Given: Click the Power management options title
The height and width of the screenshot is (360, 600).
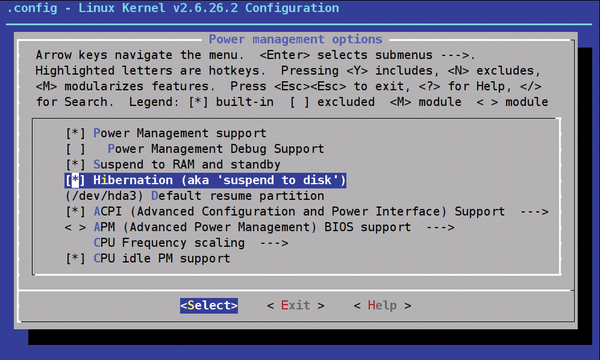Looking at the screenshot, I should pos(295,39).
